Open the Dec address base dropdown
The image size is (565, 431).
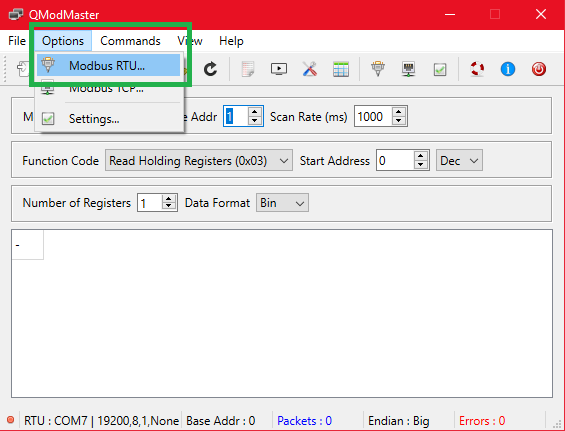[x=459, y=160]
